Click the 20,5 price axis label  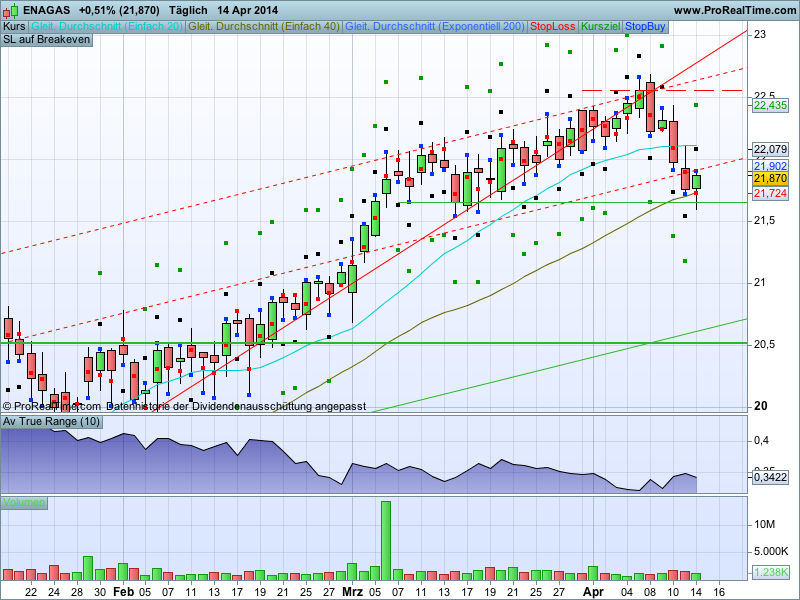click(x=764, y=345)
